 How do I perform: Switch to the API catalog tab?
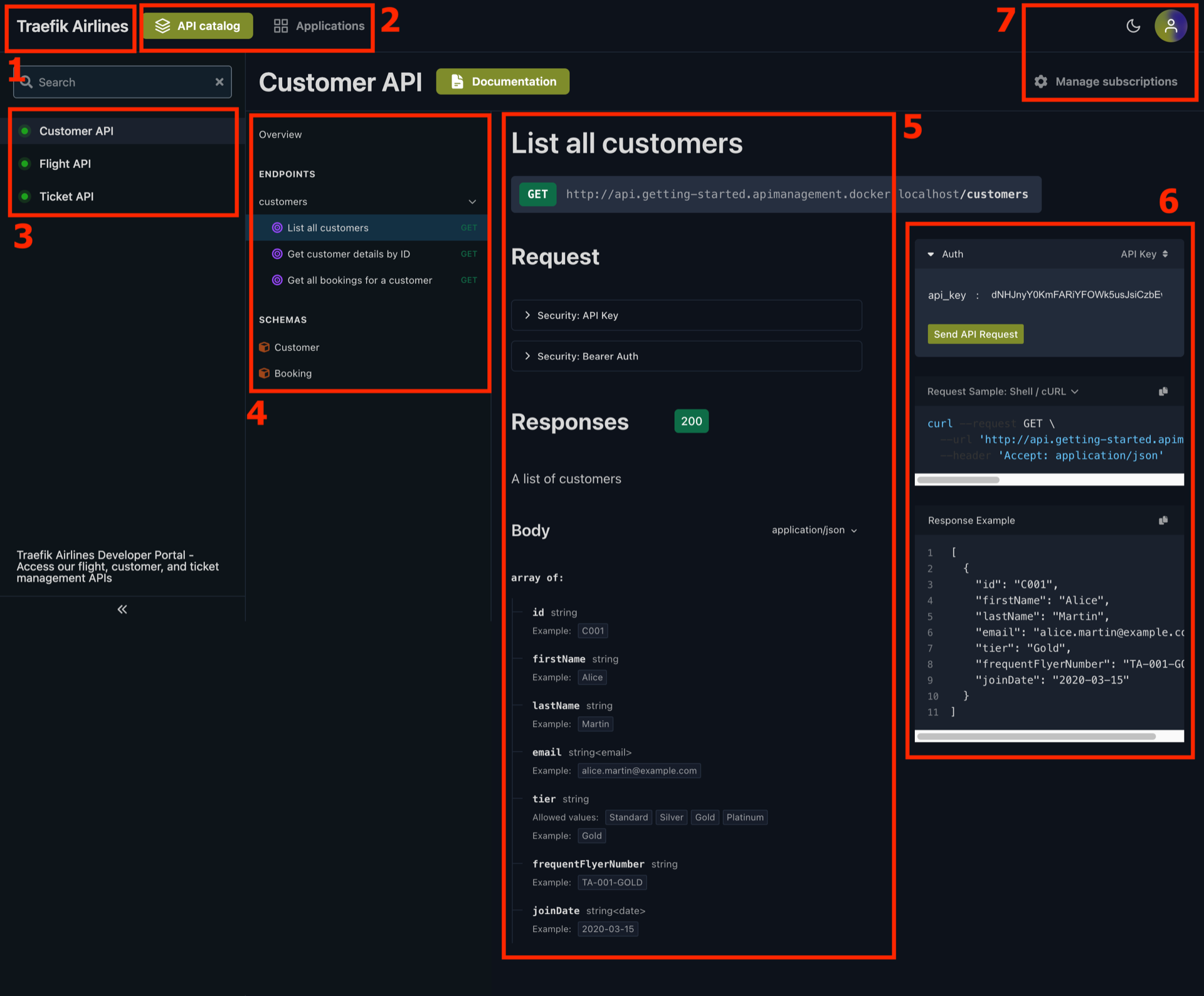[198, 26]
